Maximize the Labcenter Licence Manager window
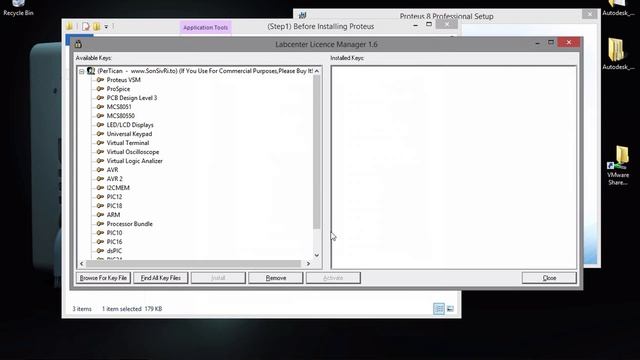The image size is (640, 360). (551, 42)
